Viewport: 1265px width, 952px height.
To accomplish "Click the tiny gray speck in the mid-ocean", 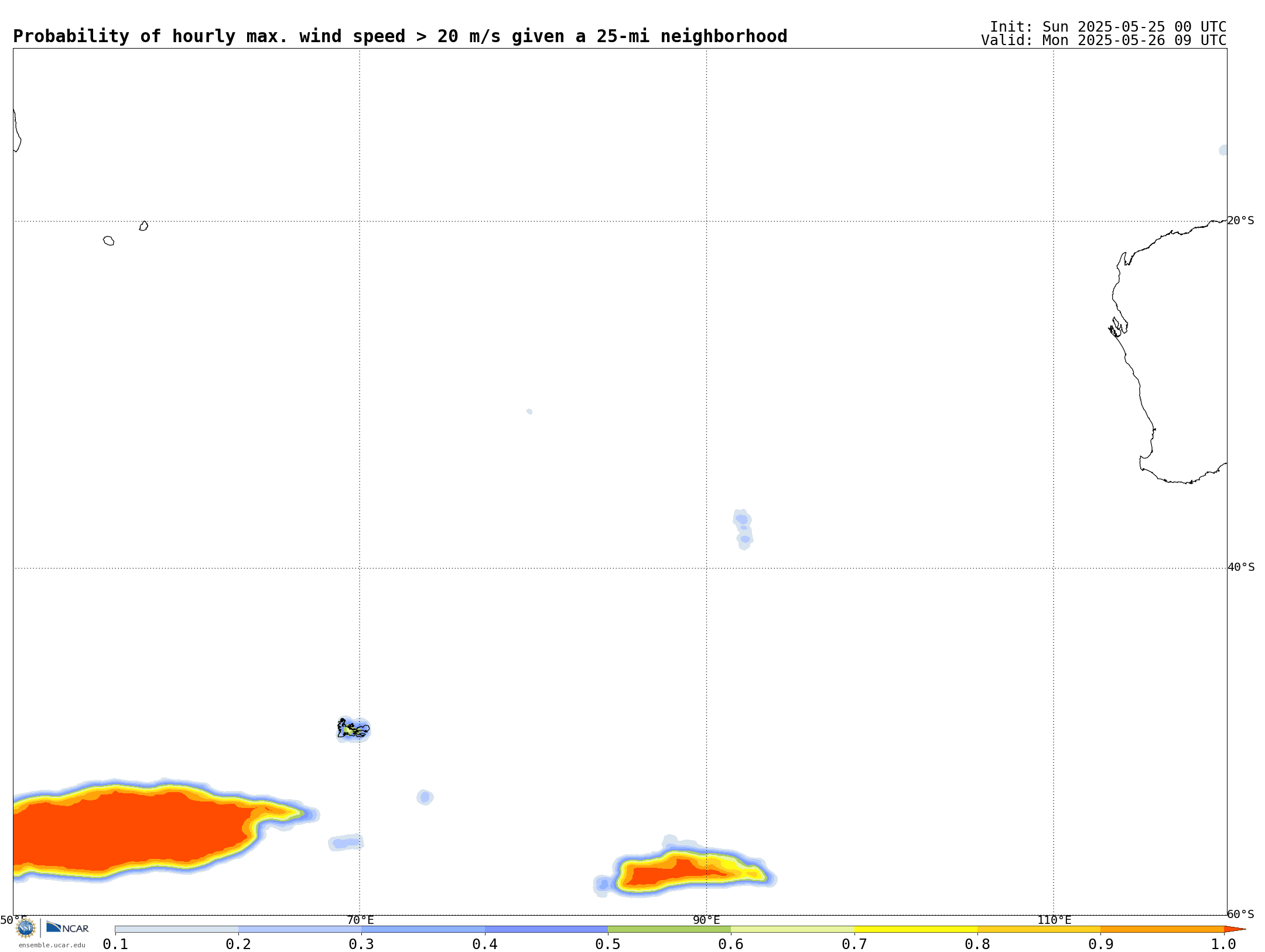I will 529,412.
